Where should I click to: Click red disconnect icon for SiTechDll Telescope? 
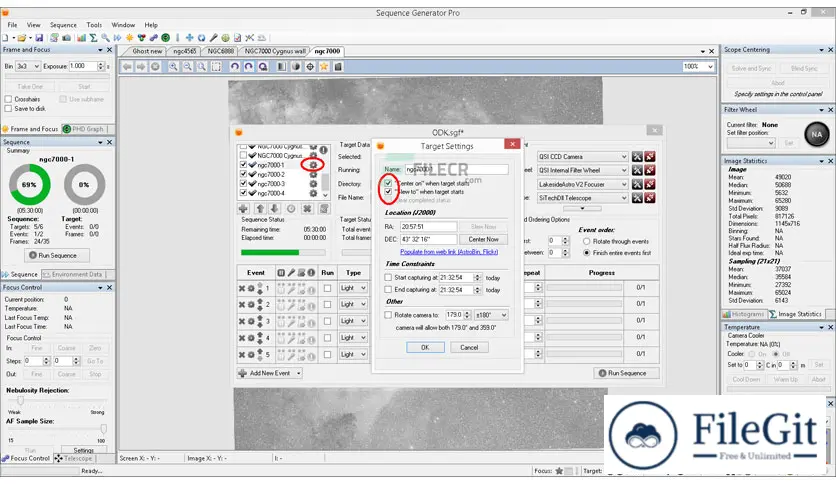[x=650, y=198]
